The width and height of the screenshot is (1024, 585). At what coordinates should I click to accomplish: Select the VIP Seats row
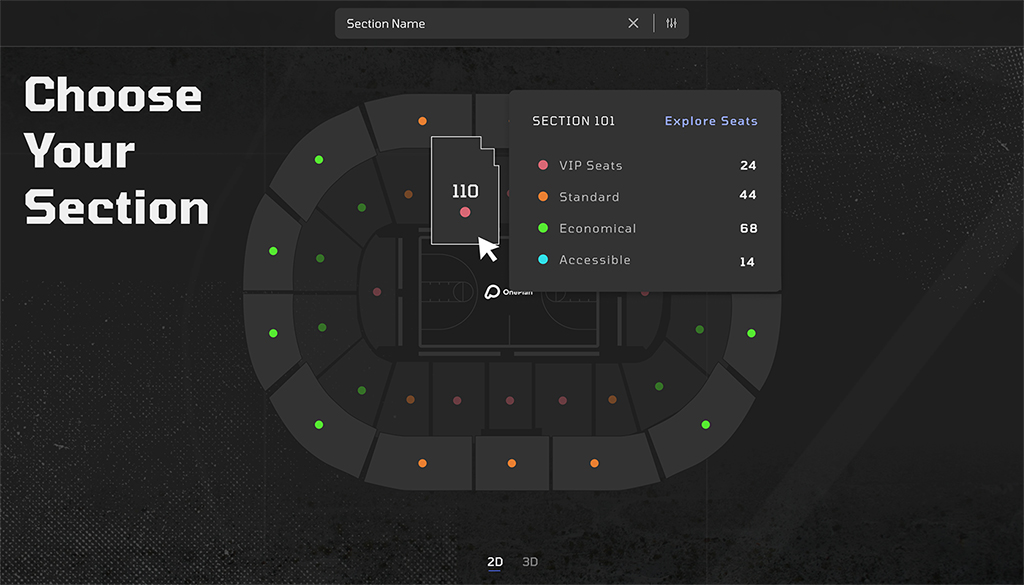[x=645, y=165]
